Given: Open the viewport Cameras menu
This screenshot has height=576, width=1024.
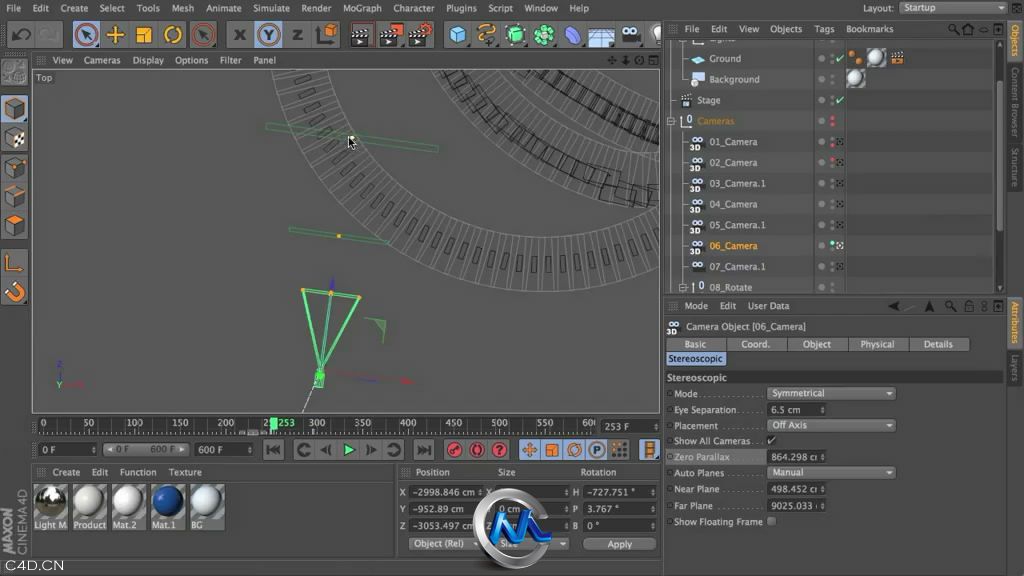Looking at the screenshot, I should [x=102, y=60].
